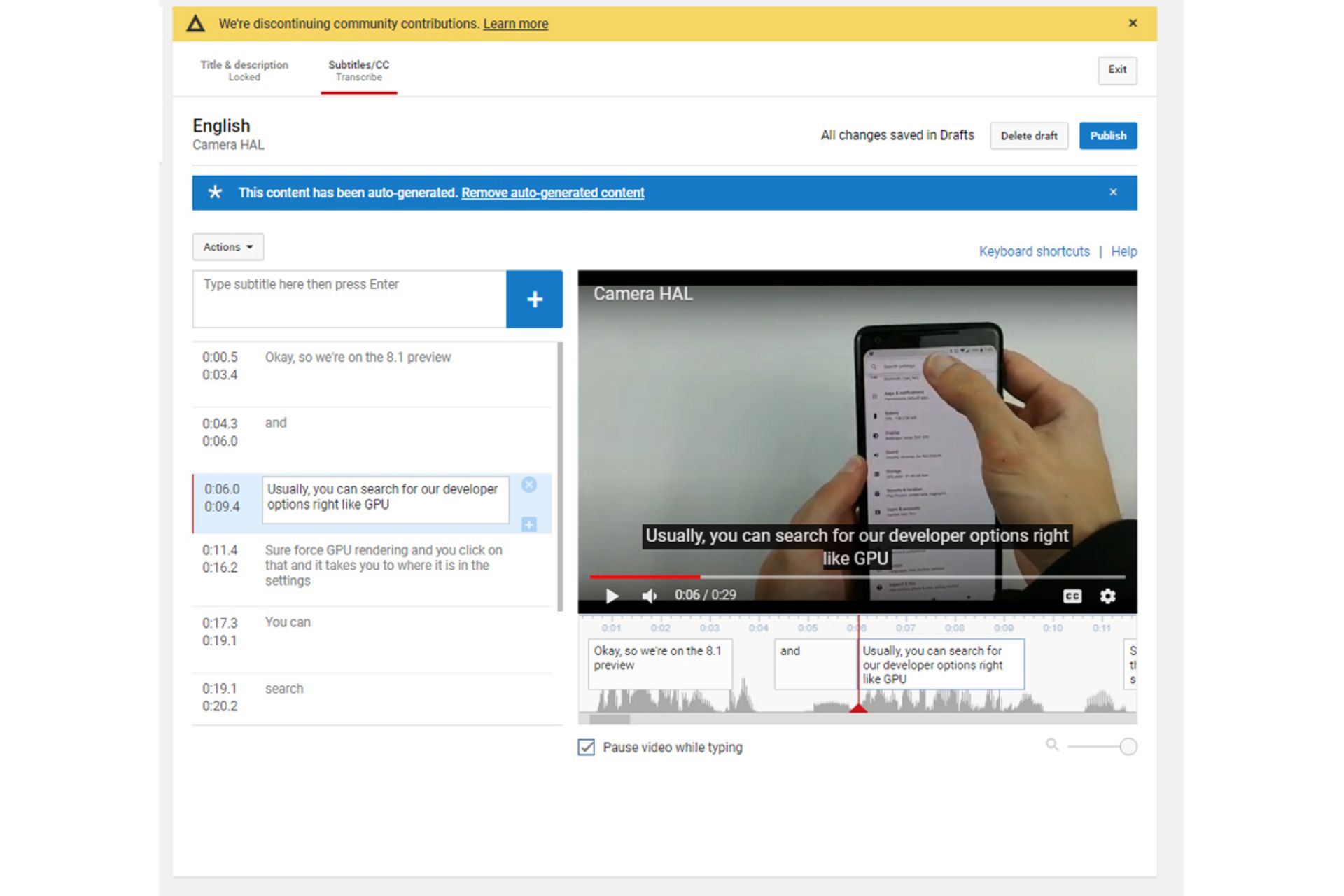This screenshot has width=1344, height=896.
Task: Select the Subtitles/CC Transcribe tab
Action: [x=359, y=70]
